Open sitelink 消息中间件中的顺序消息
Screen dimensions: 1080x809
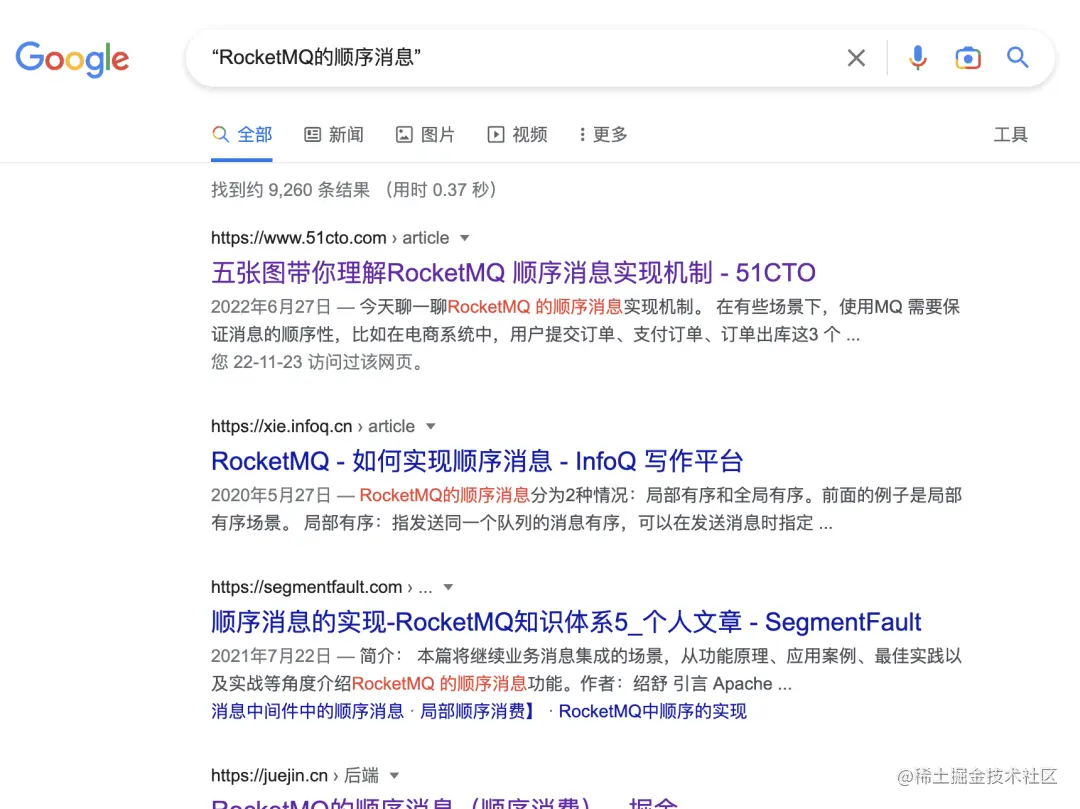point(307,711)
